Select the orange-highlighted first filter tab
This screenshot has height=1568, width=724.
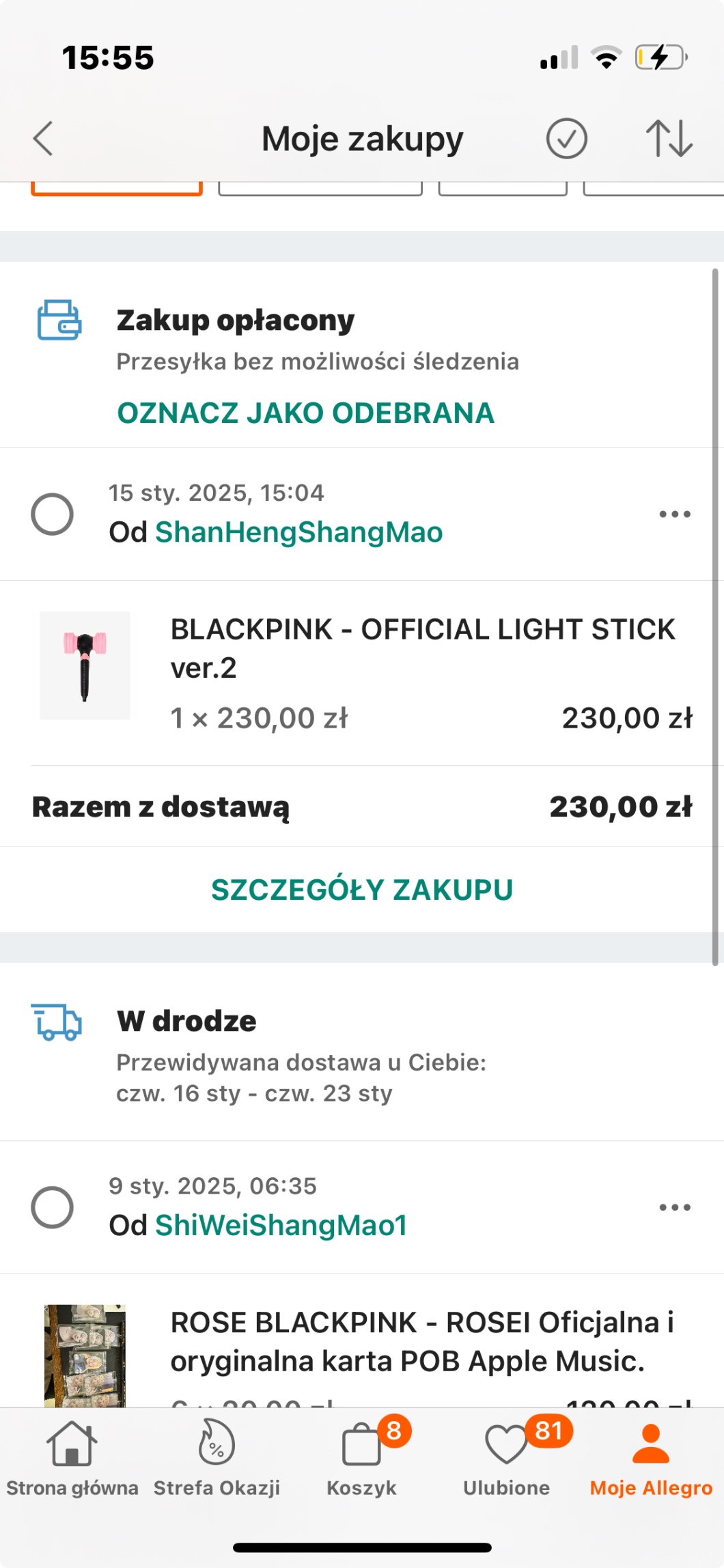[x=117, y=188]
